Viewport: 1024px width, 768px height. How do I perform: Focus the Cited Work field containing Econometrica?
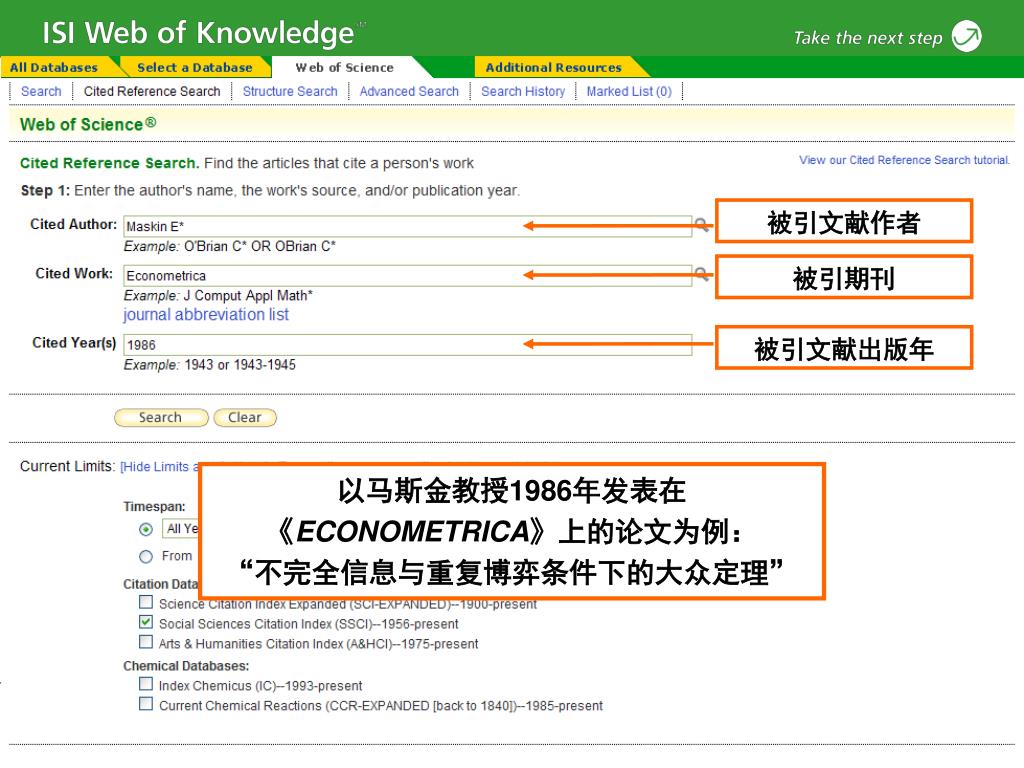coord(408,276)
